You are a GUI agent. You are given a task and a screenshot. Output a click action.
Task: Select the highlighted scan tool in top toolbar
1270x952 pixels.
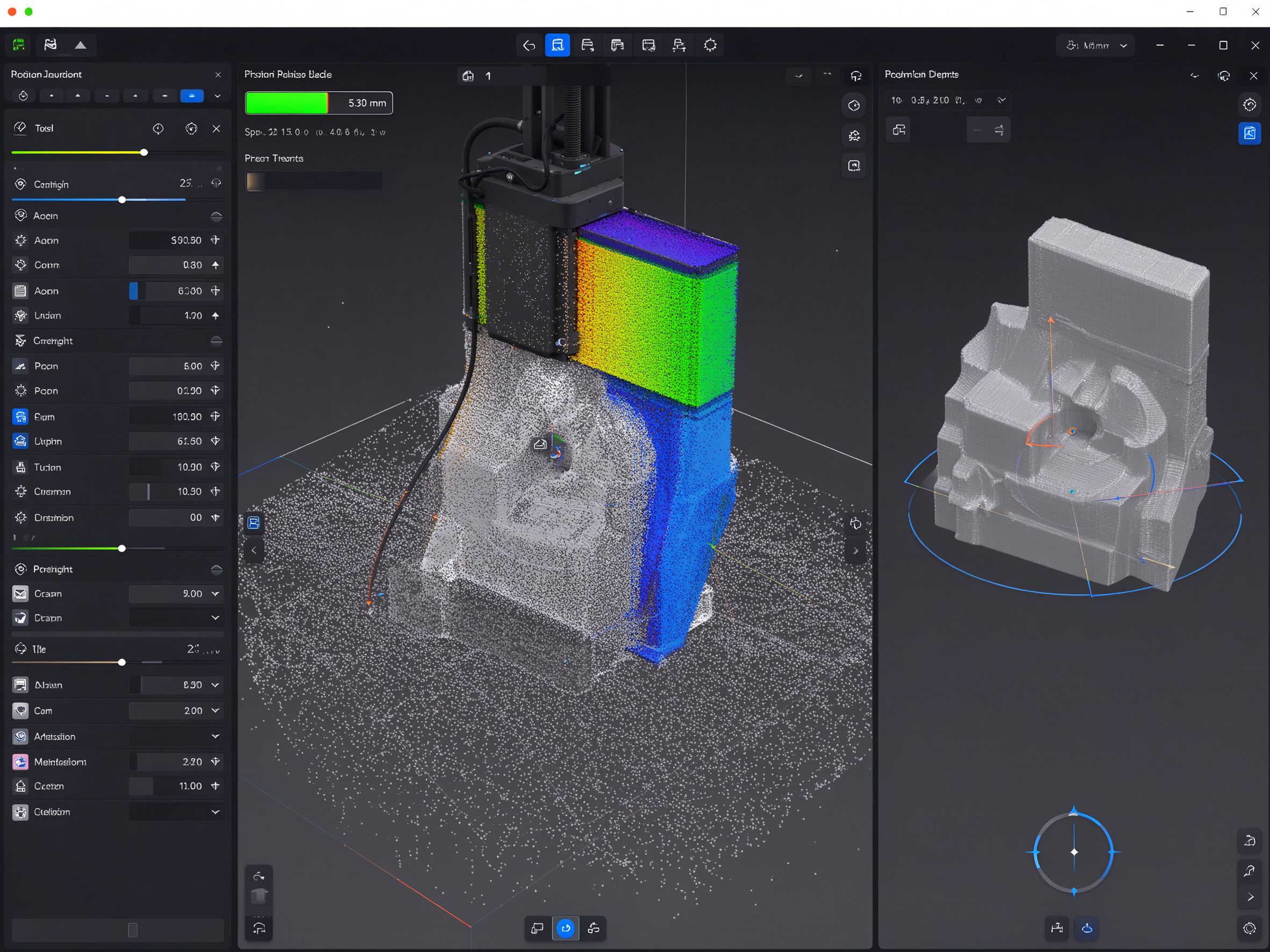558,45
